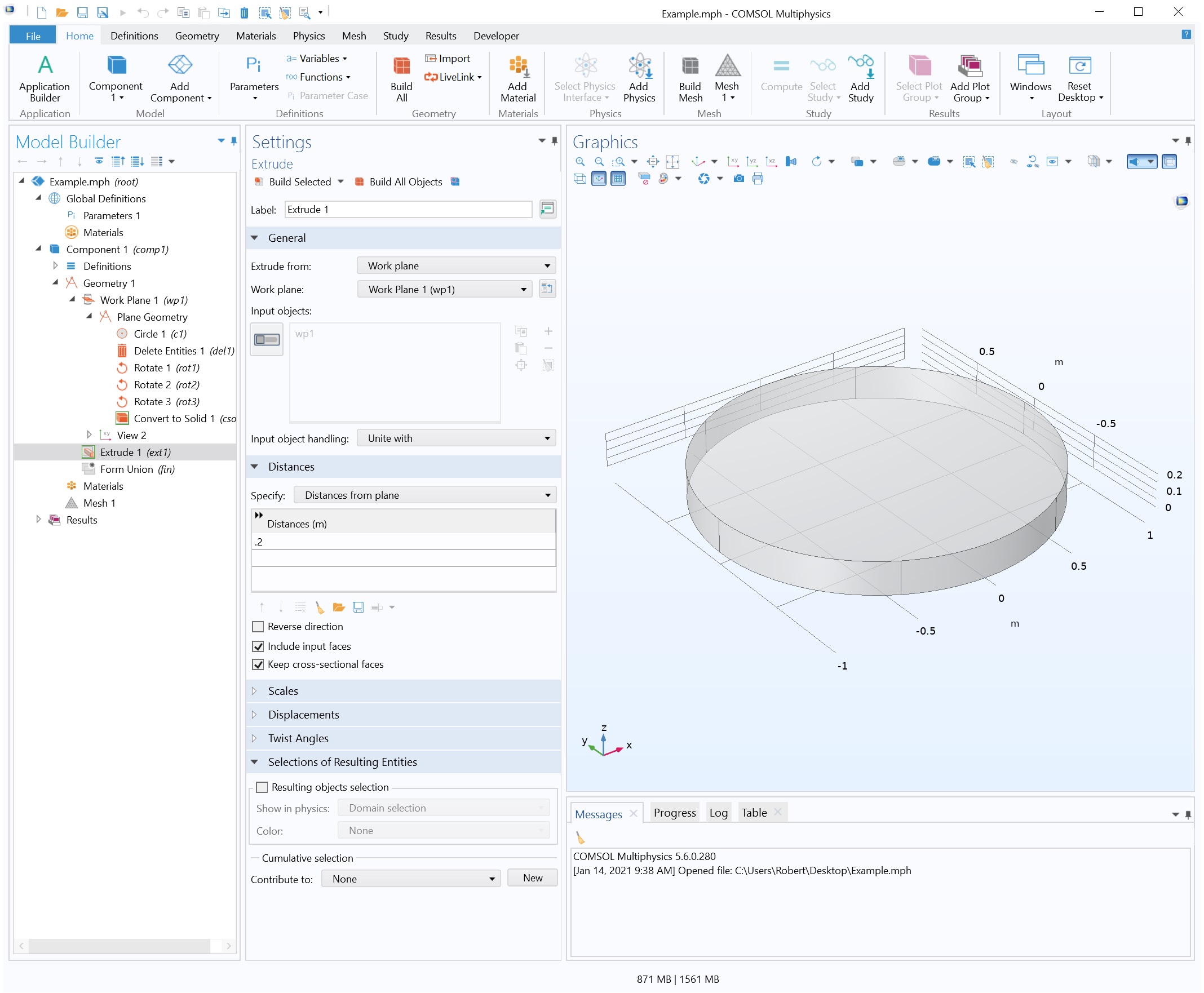Viewport: 1204px width, 993px height.
Task: Expand the Twist Angles section
Action: tap(298, 738)
